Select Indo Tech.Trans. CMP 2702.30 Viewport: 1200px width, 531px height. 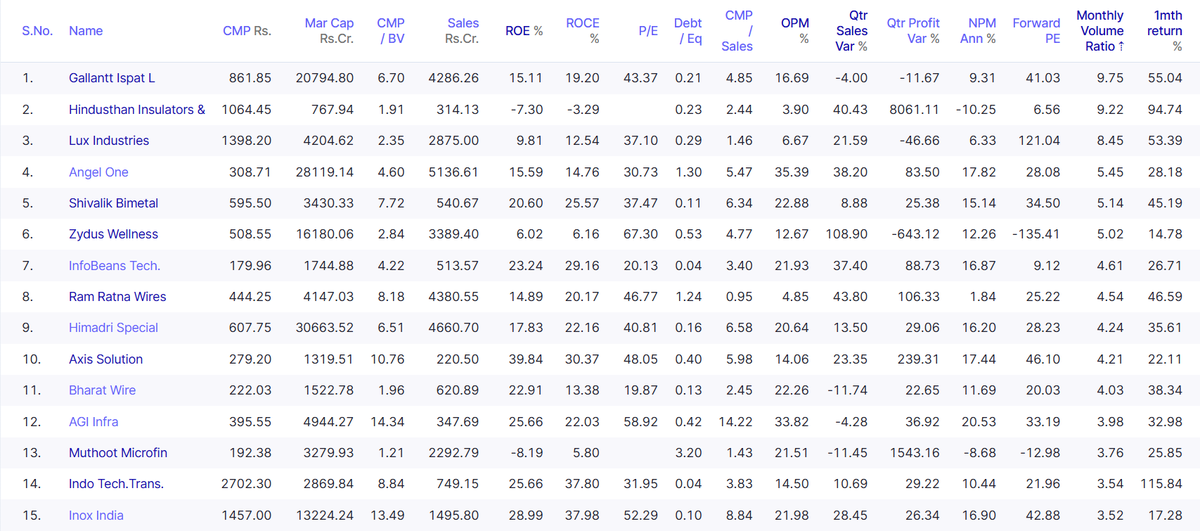click(x=247, y=484)
